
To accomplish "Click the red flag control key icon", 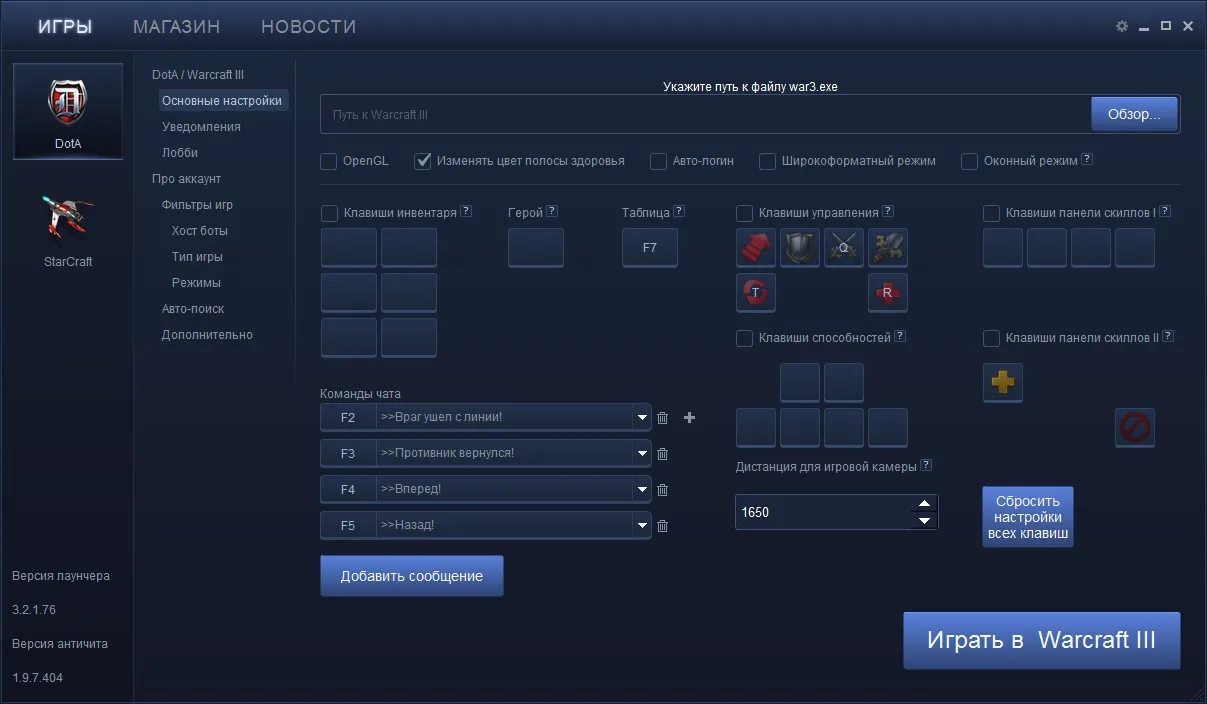I will pos(756,247).
